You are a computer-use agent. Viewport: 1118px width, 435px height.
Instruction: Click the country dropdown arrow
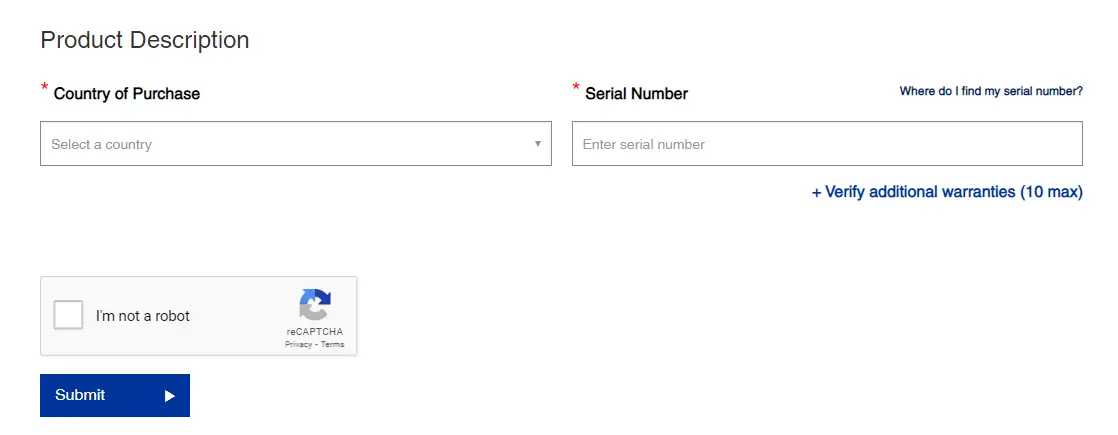point(537,144)
